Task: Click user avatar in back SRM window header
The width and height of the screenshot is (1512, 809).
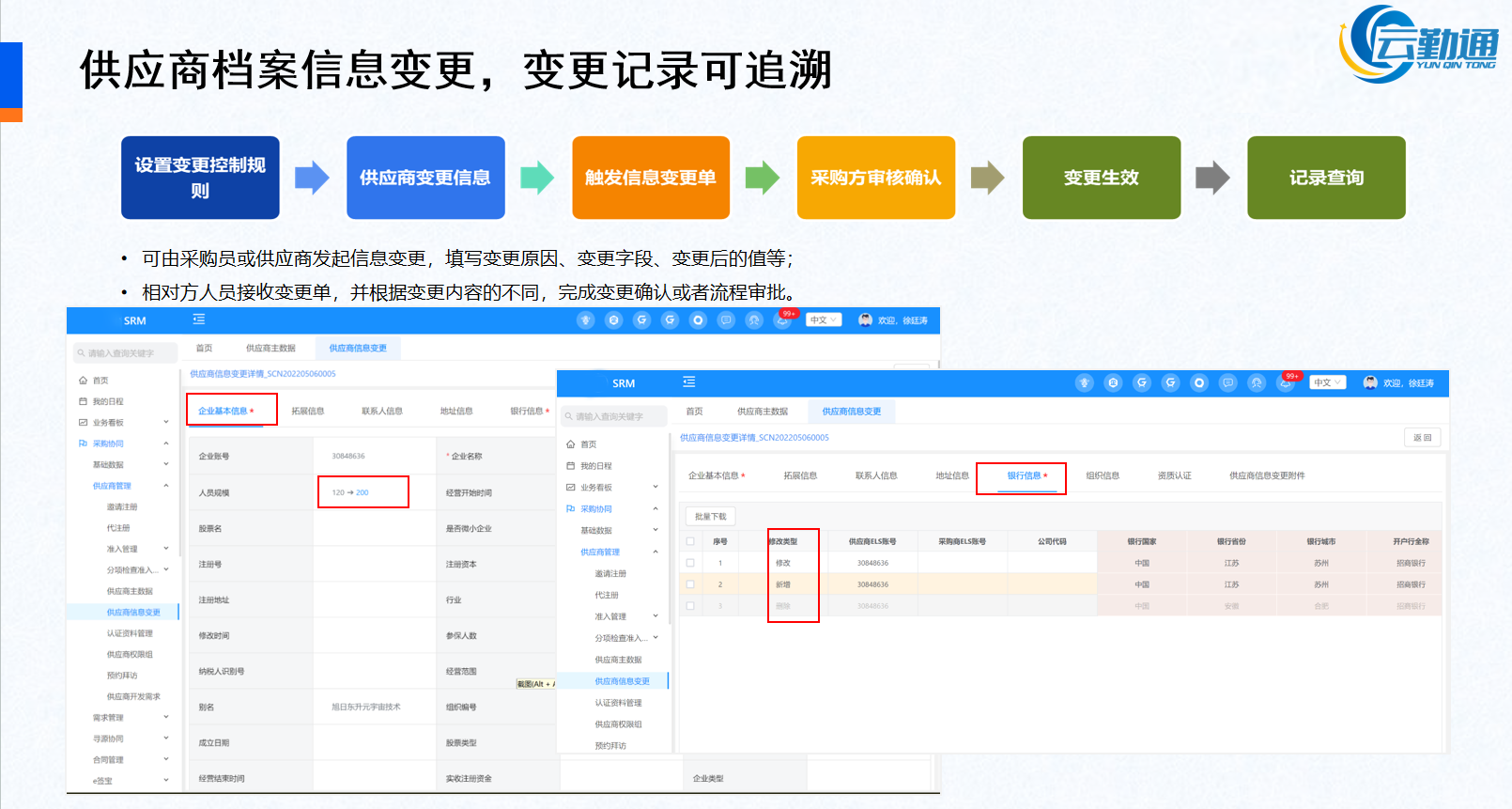Action: tap(866, 319)
